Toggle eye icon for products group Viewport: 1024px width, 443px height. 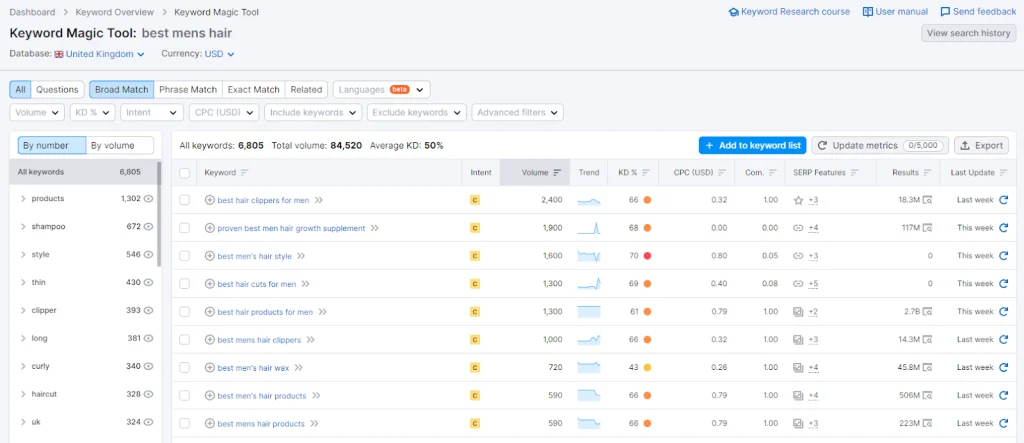click(148, 199)
